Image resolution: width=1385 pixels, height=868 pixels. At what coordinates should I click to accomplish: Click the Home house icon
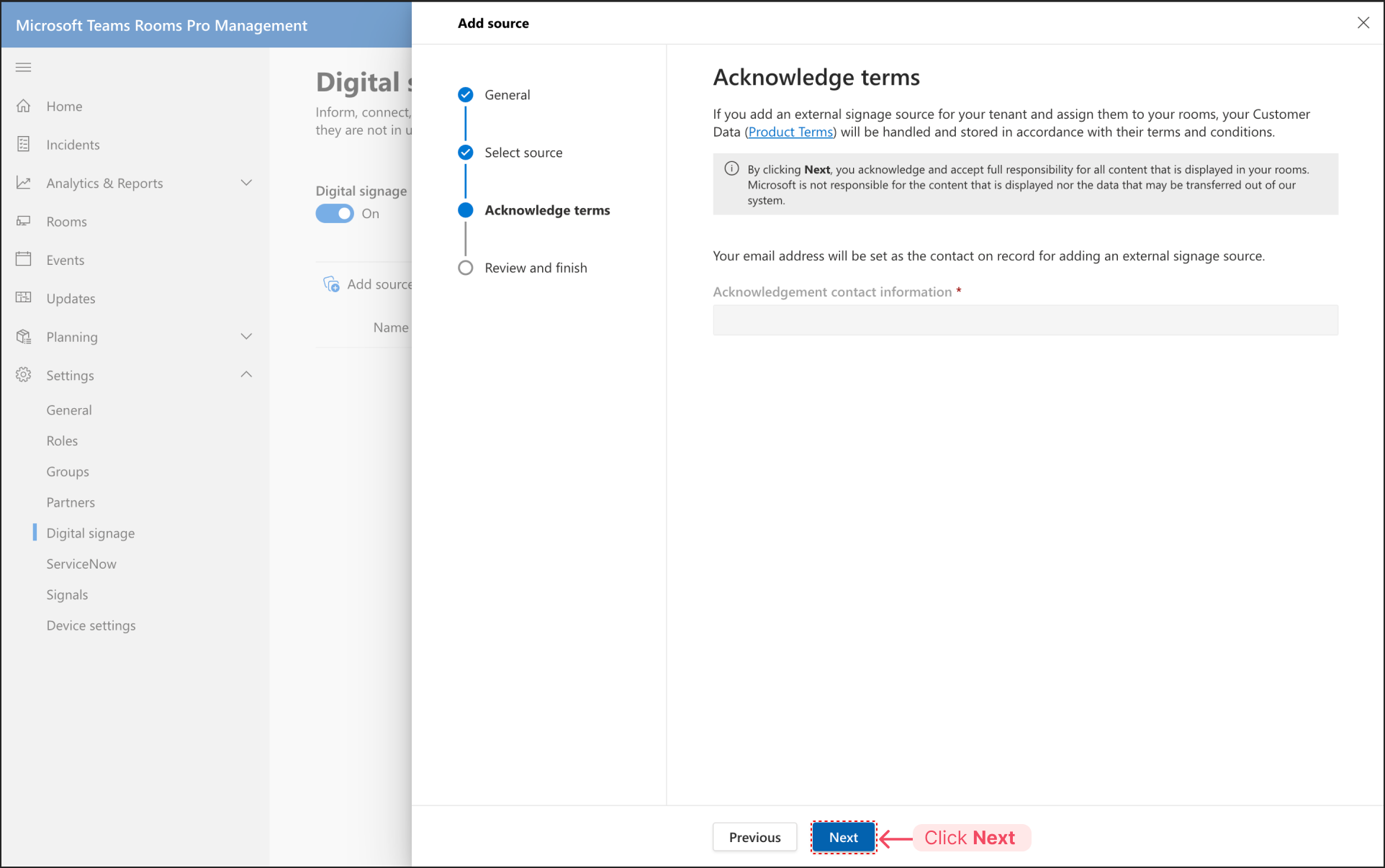pos(24,106)
